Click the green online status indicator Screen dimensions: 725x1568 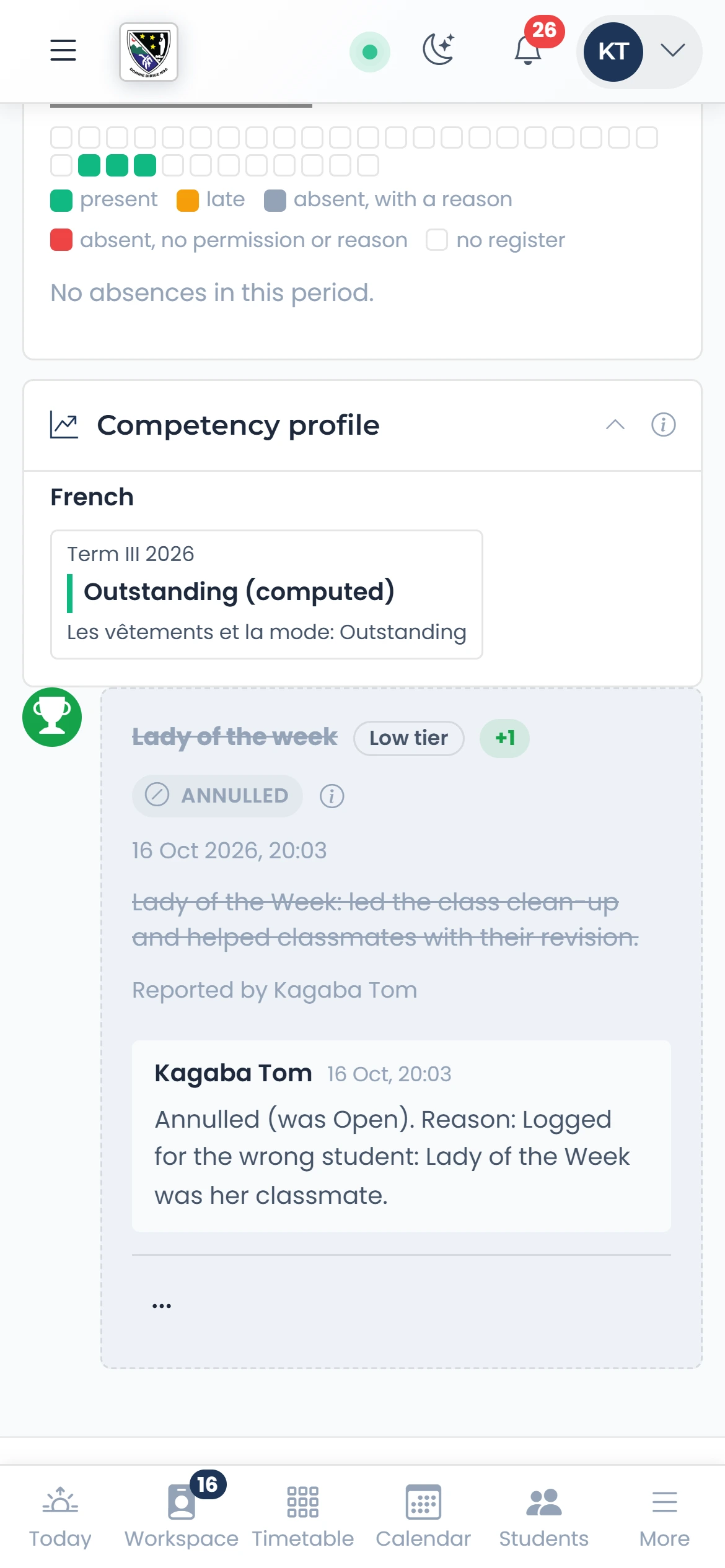point(370,52)
